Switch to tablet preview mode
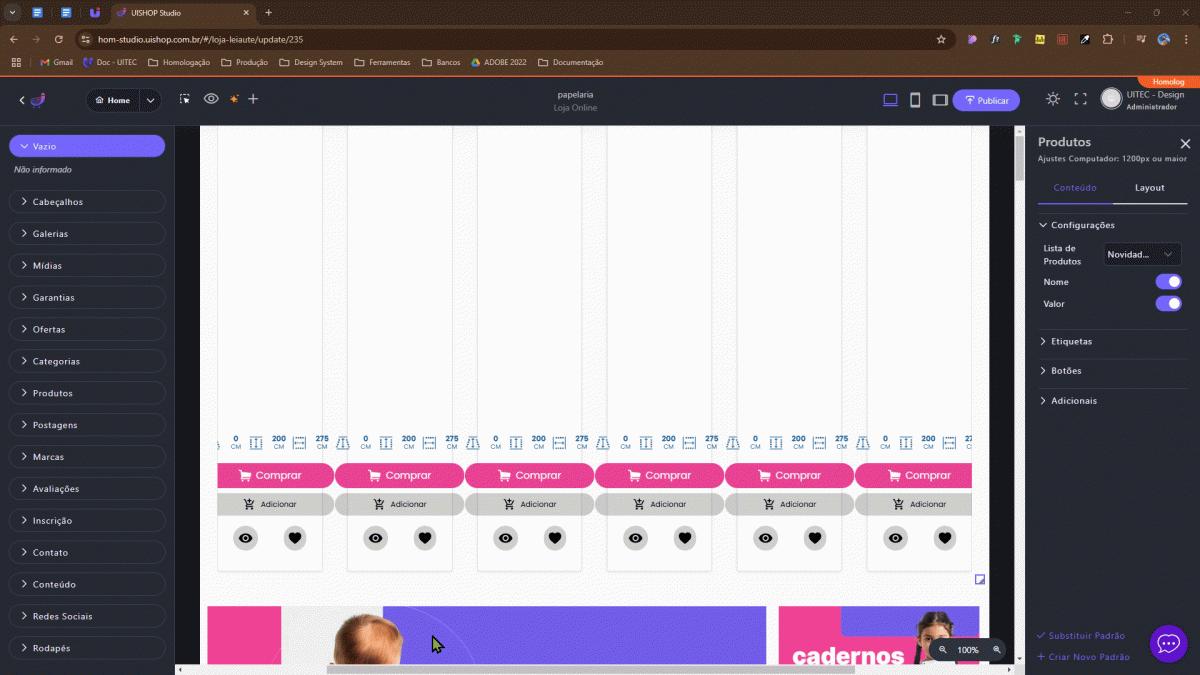Image resolution: width=1200 pixels, height=675 pixels. click(x=940, y=100)
